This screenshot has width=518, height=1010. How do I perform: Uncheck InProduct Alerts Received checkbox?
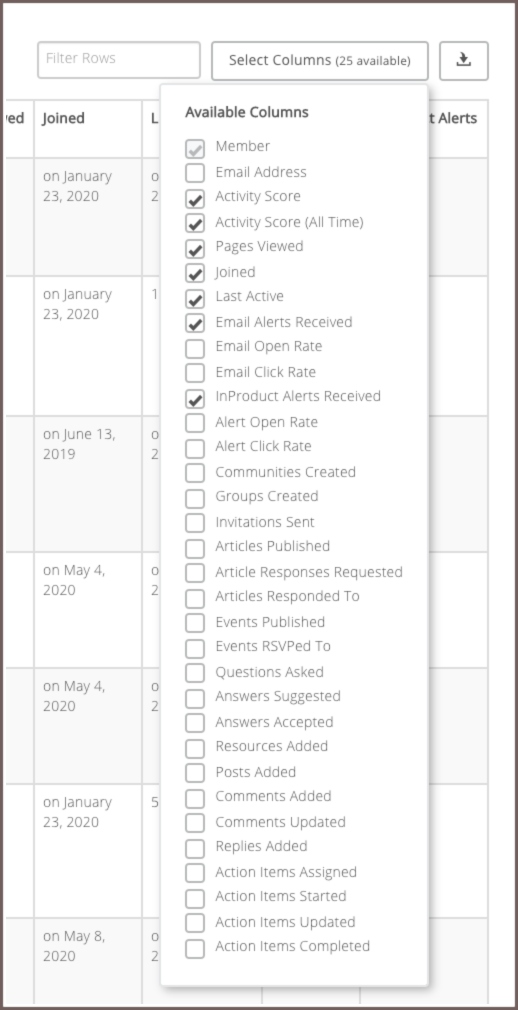[195, 398]
